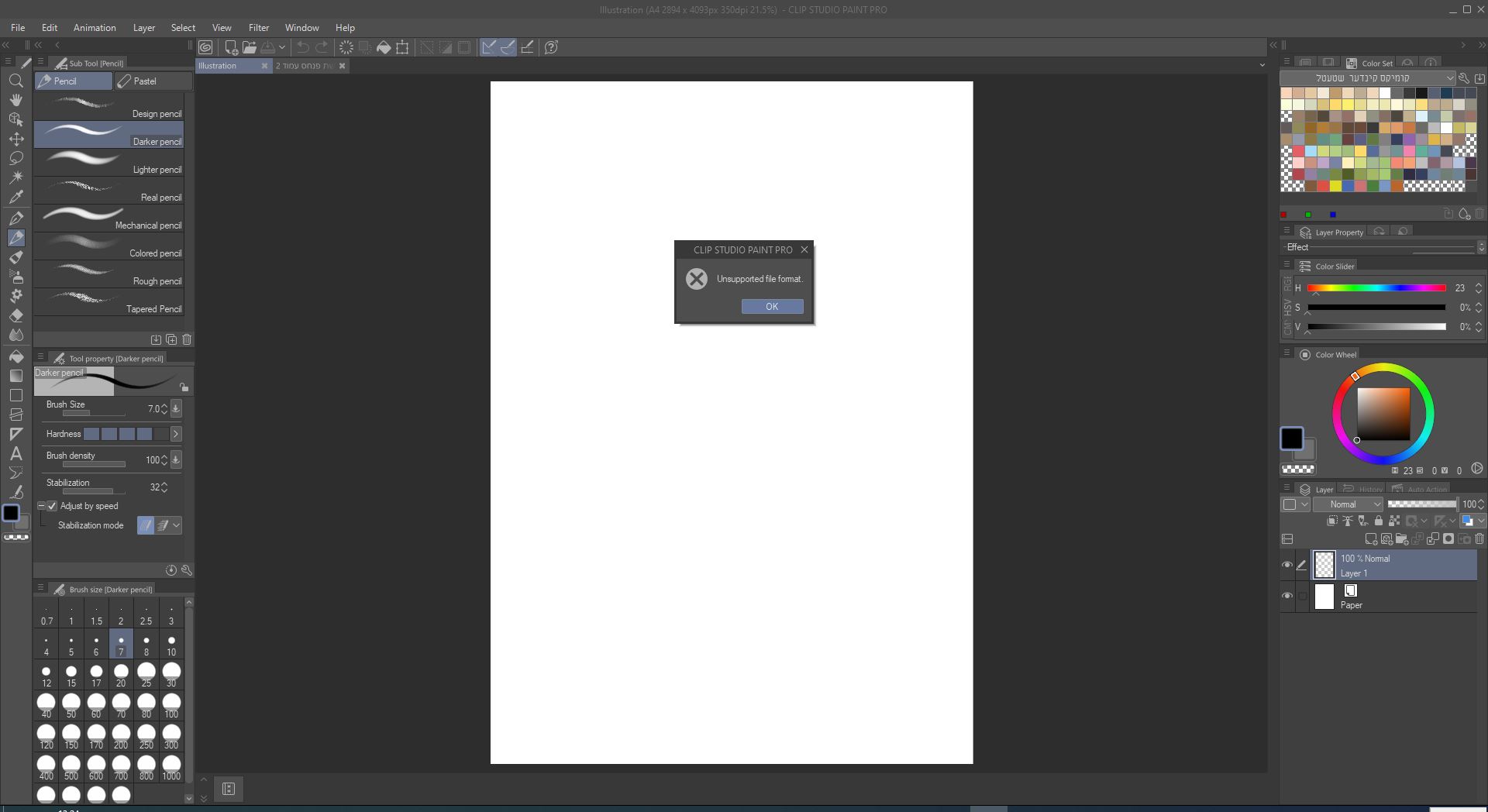
Task: Select the Layer 1 thumbnail
Action: tap(1324, 565)
